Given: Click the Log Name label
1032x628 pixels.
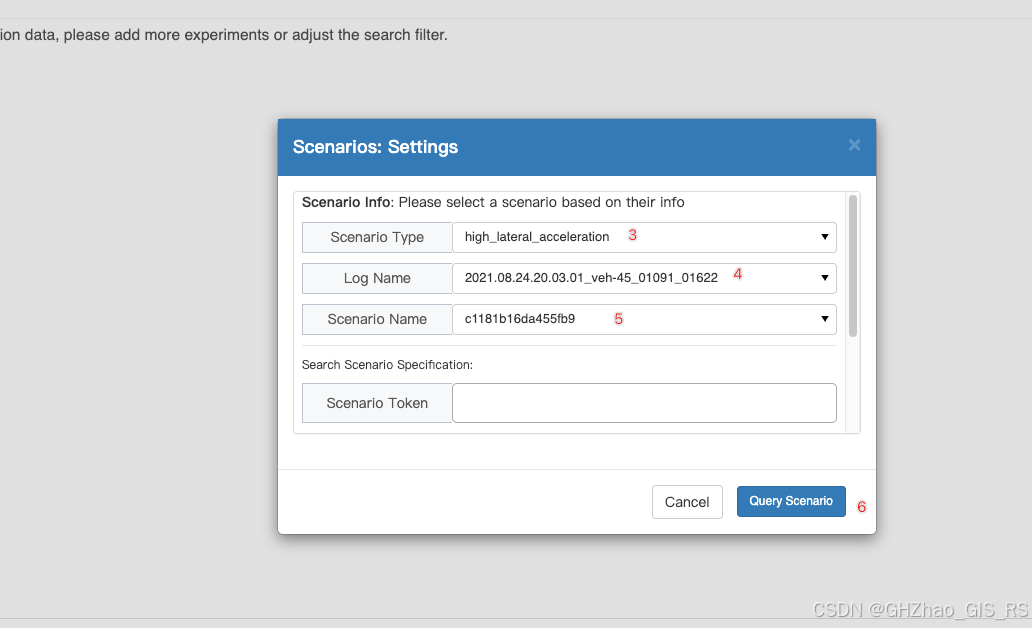Looking at the screenshot, I should pos(377,278).
